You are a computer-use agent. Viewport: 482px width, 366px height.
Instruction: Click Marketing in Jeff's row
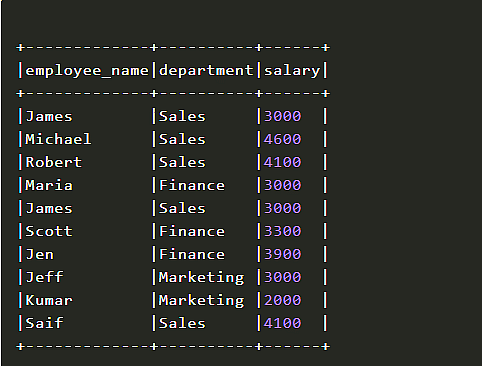[201, 278]
